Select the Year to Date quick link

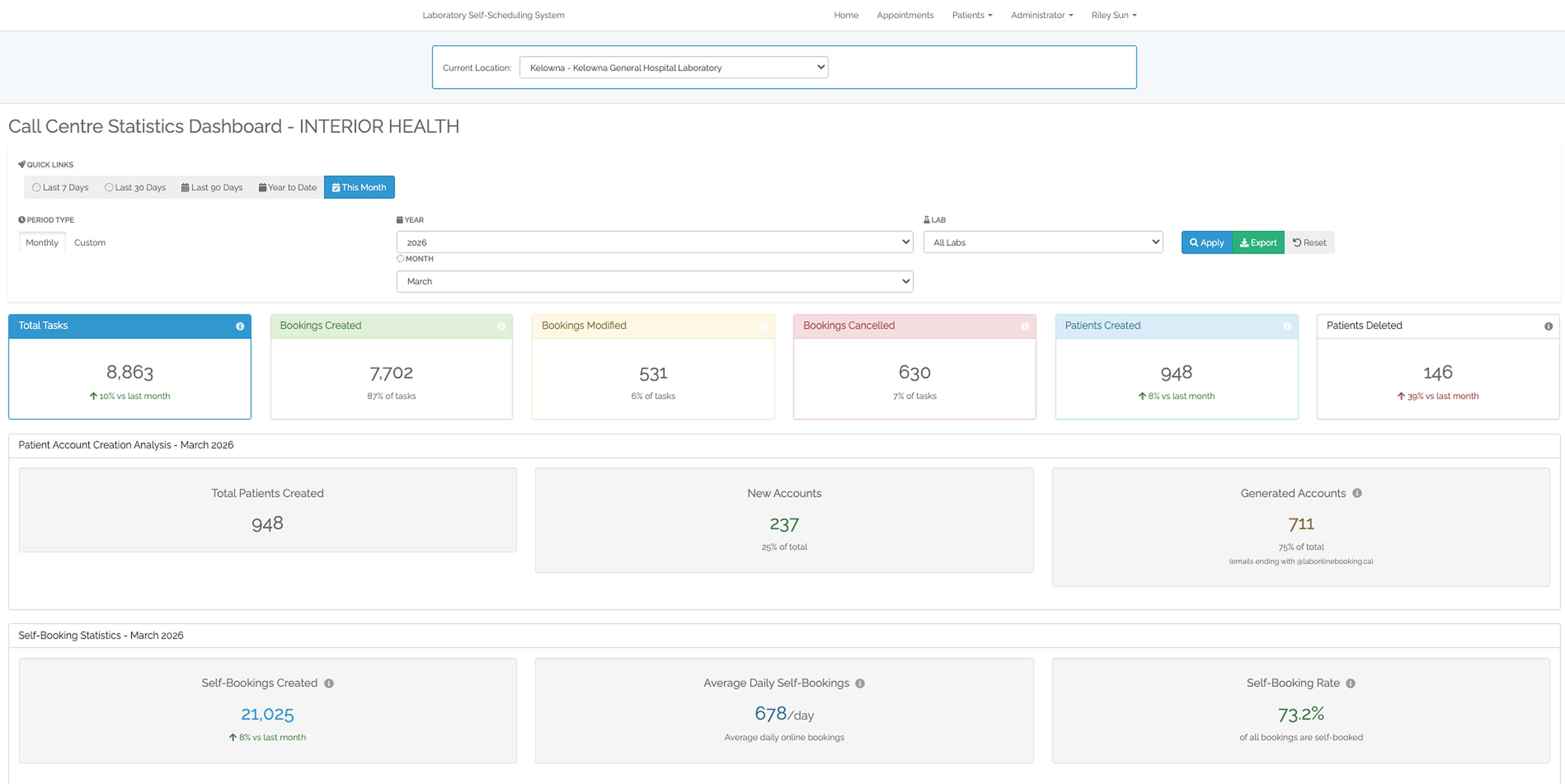point(287,187)
